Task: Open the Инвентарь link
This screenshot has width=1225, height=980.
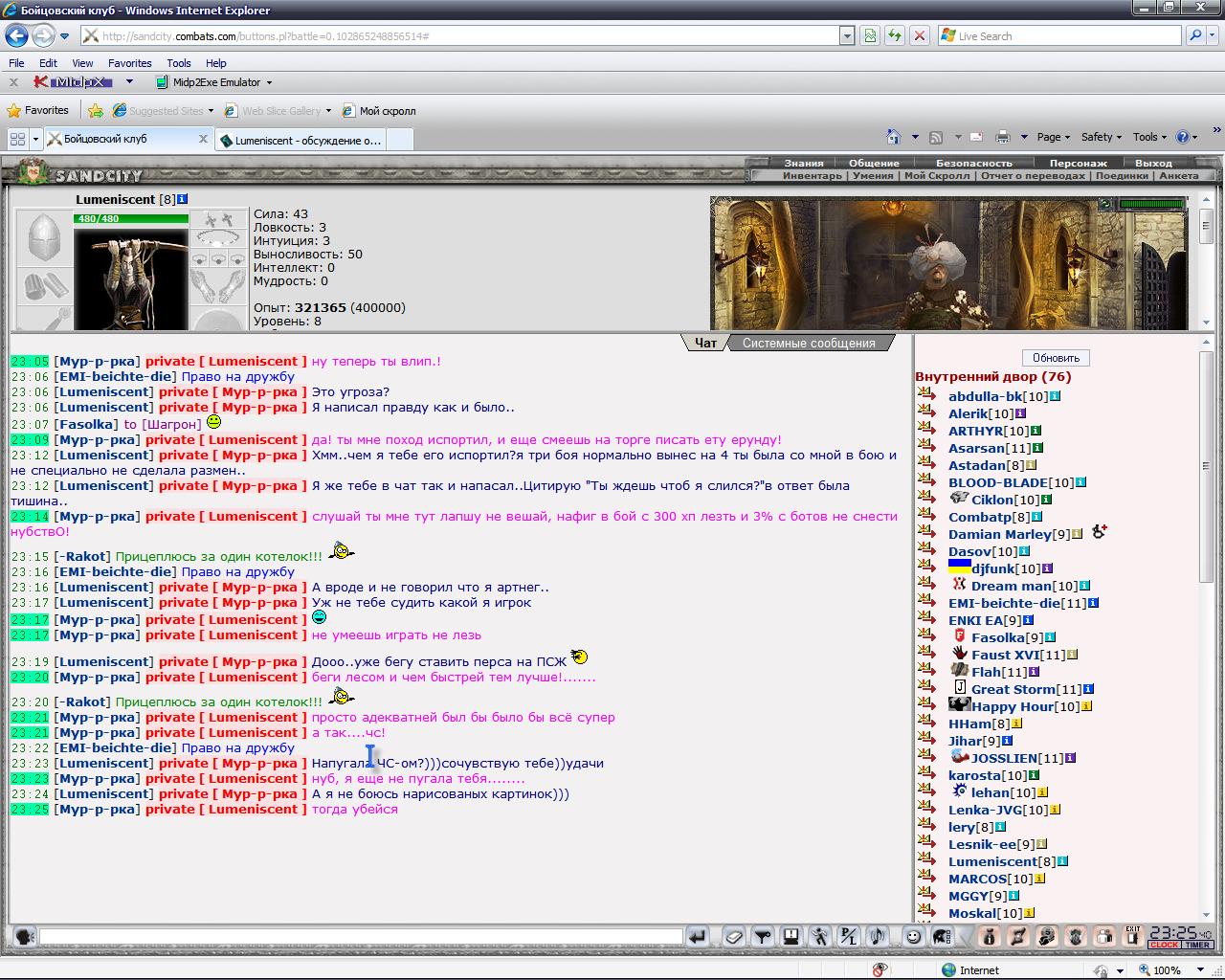Action: coord(812,175)
